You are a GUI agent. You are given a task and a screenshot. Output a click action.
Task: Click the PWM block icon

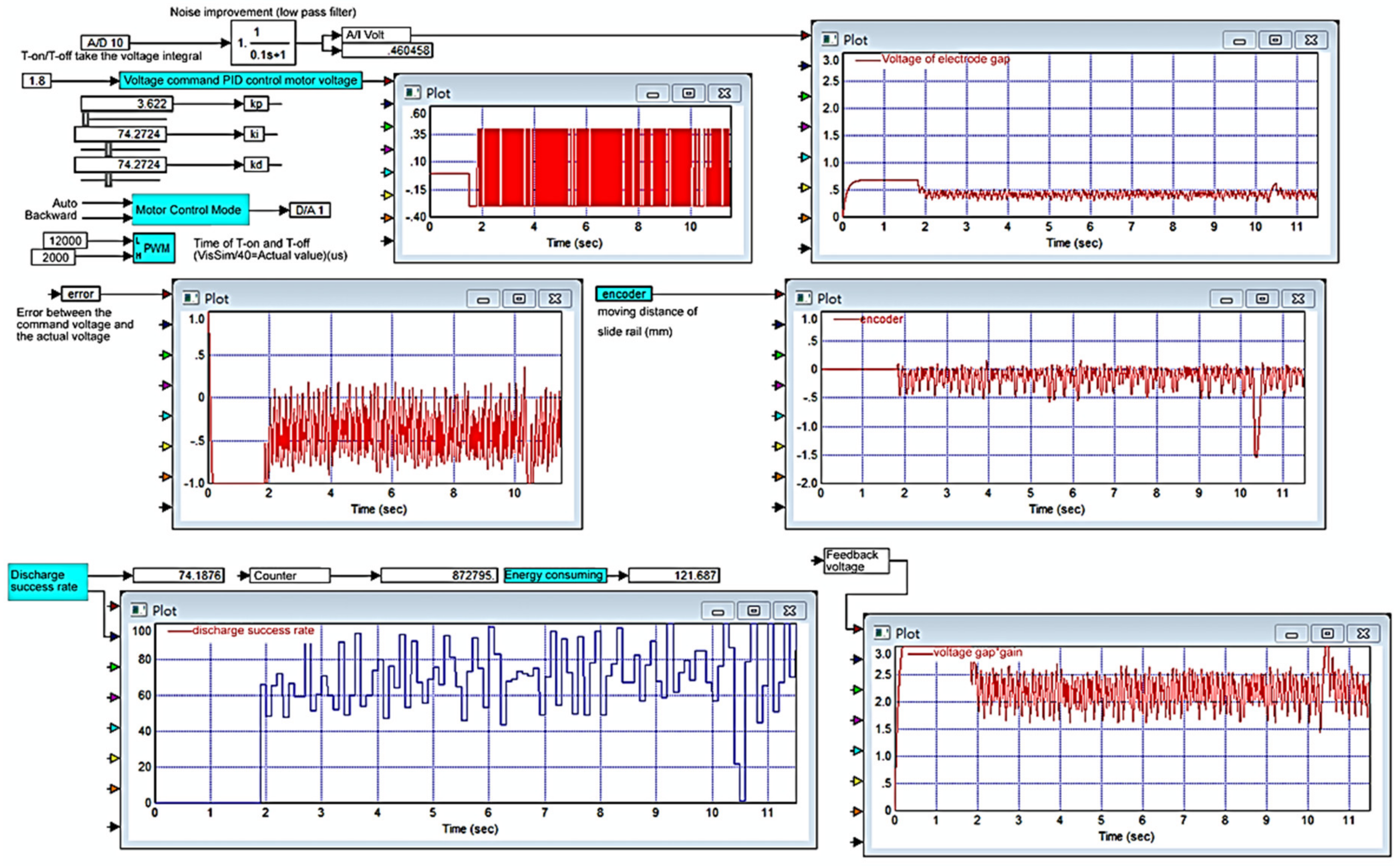(153, 248)
